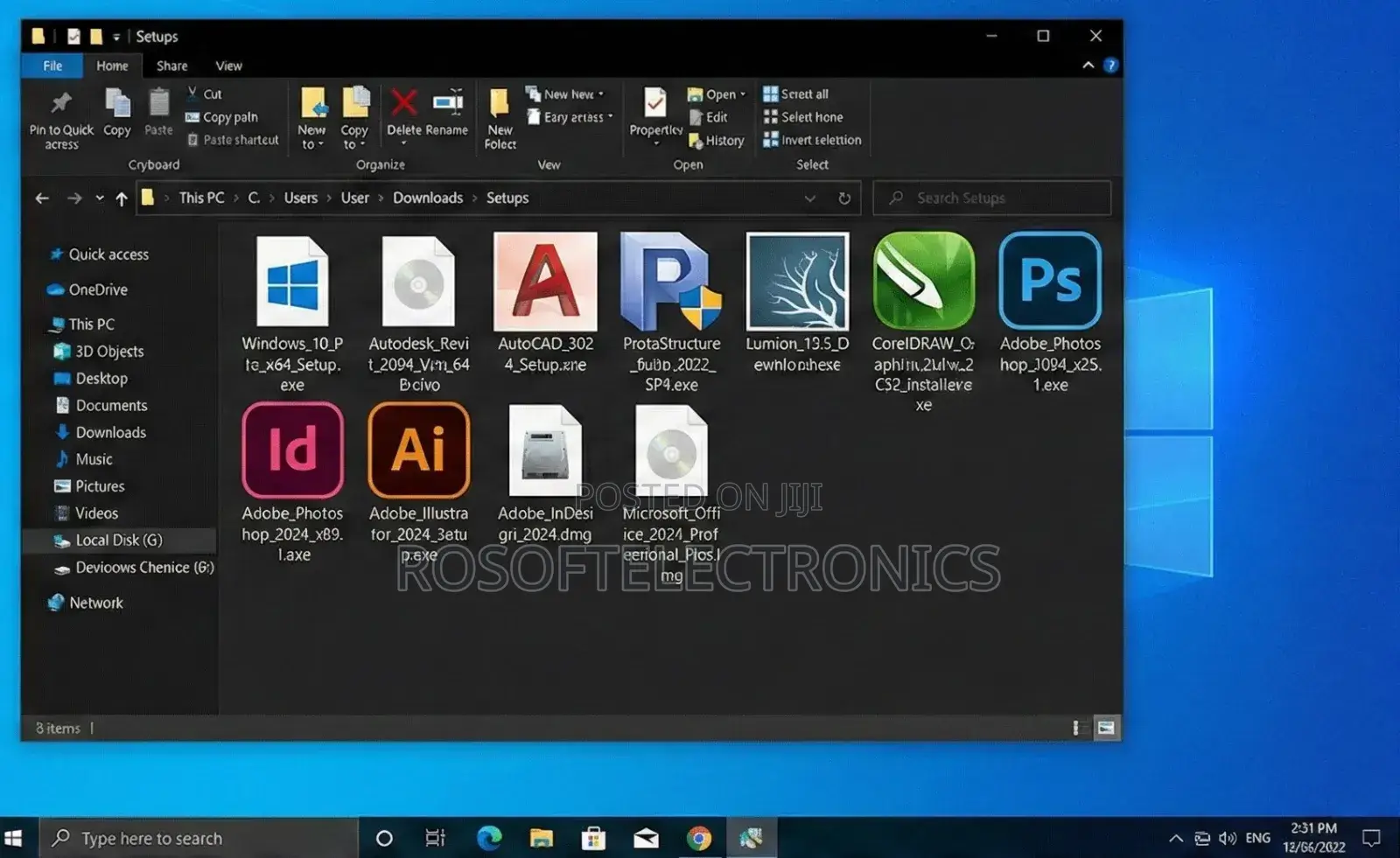Click the Pin to Quick access icon
Viewport: 1400px width, 858px height.
pyautogui.click(x=61, y=103)
